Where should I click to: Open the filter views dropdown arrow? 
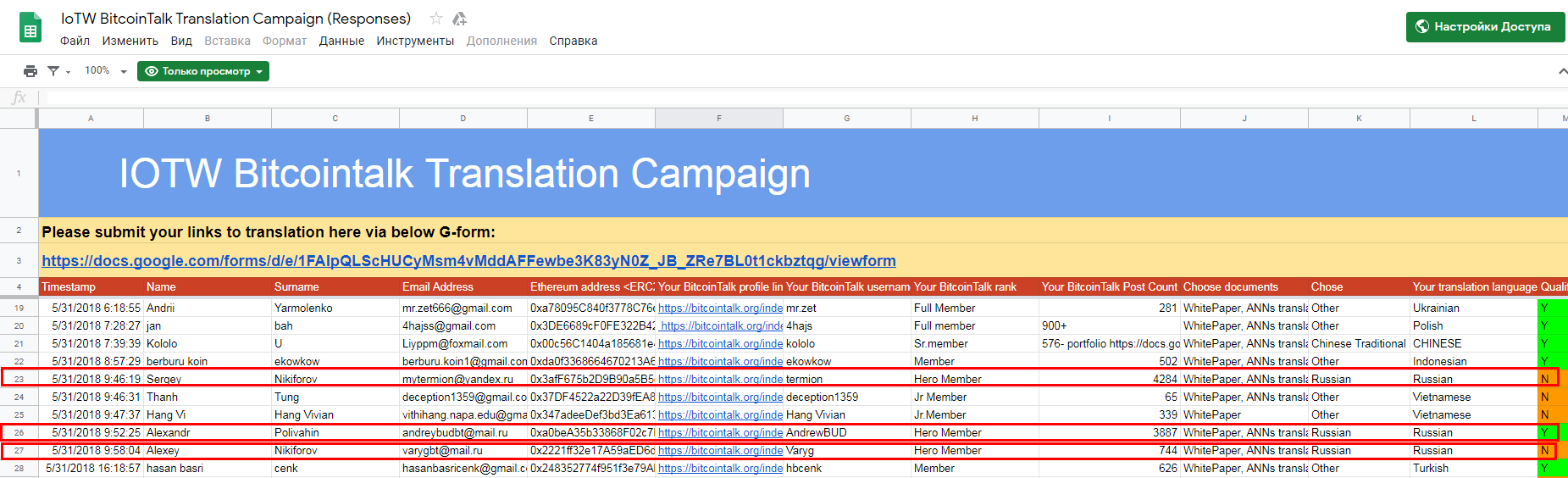click(x=68, y=72)
